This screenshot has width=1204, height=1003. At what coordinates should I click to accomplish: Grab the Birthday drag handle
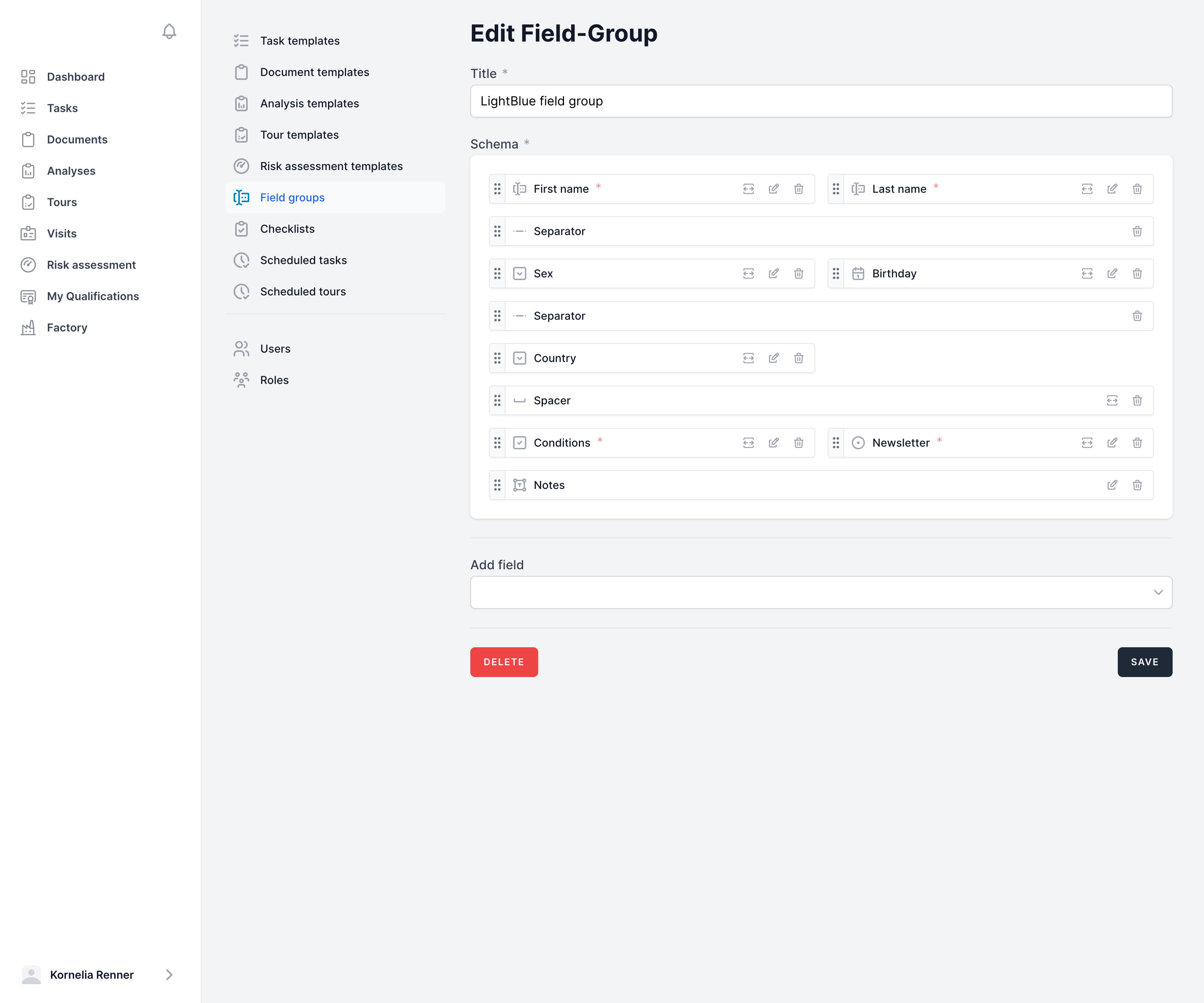(835, 274)
